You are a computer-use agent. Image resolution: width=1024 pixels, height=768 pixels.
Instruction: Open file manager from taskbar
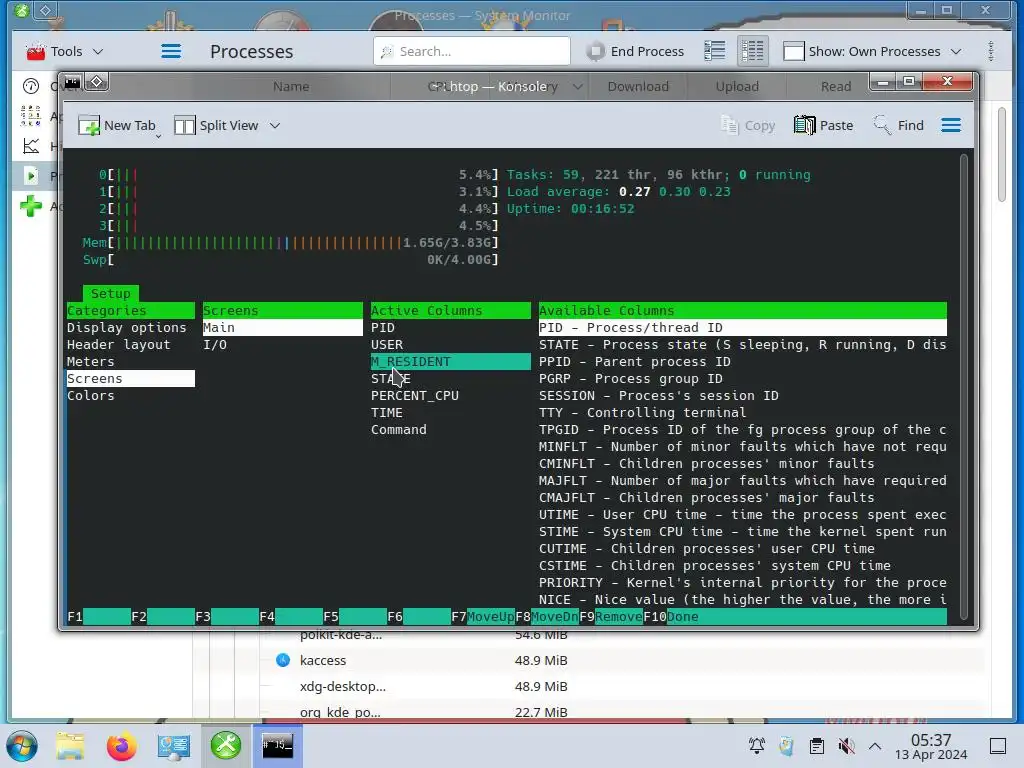pyautogui.click(x=70, y=746)
